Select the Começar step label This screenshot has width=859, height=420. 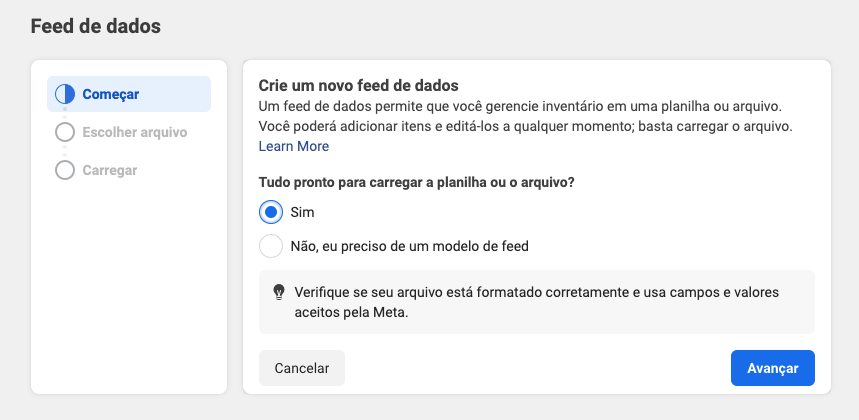click(x=111, y=94)
